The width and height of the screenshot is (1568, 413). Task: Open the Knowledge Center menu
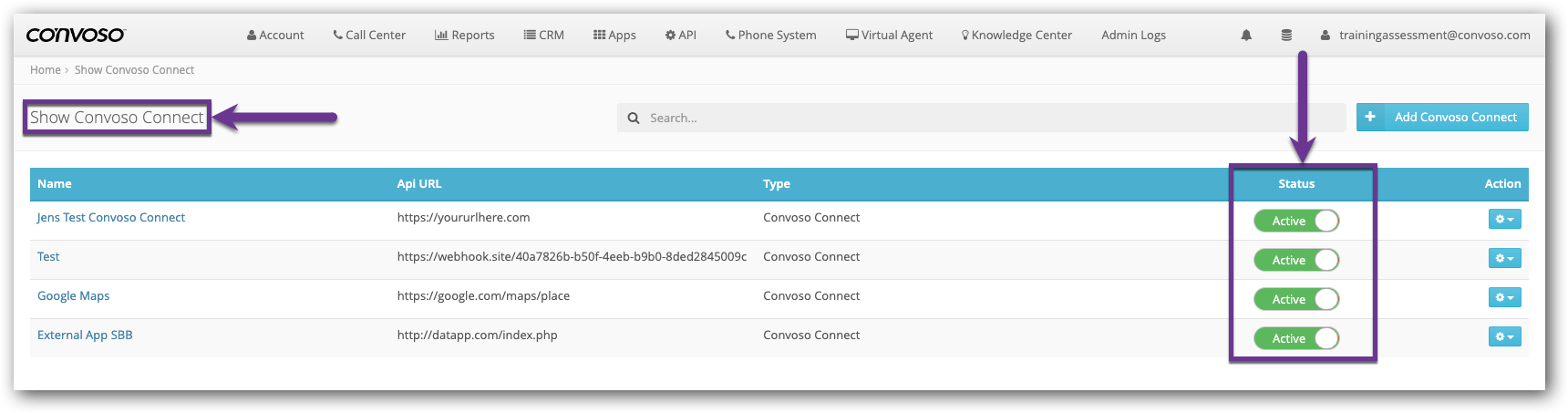pos(1016,36)
